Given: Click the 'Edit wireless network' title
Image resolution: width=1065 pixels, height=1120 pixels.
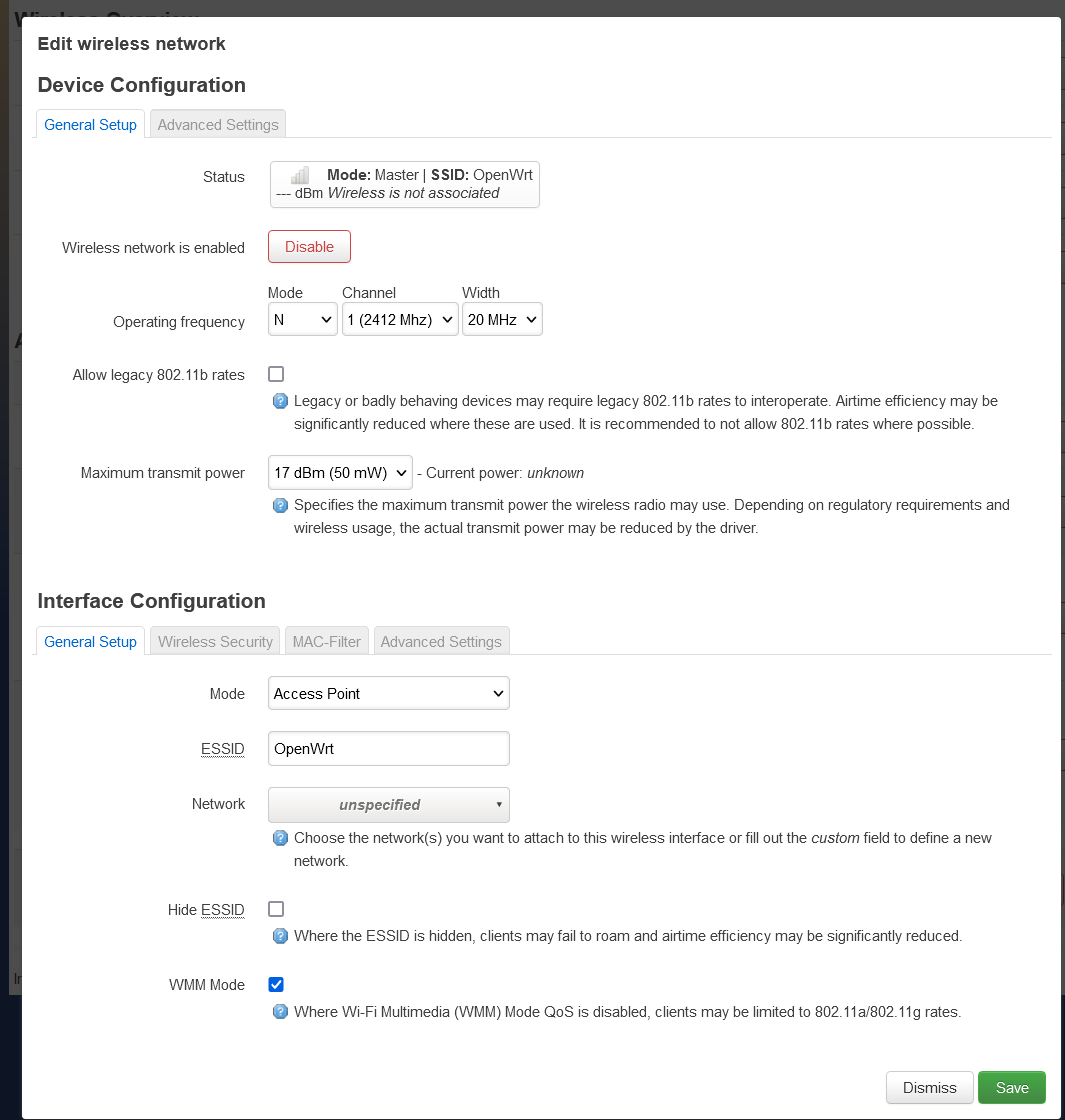Looking at the screenshot, I should click(x=131, y=44).
